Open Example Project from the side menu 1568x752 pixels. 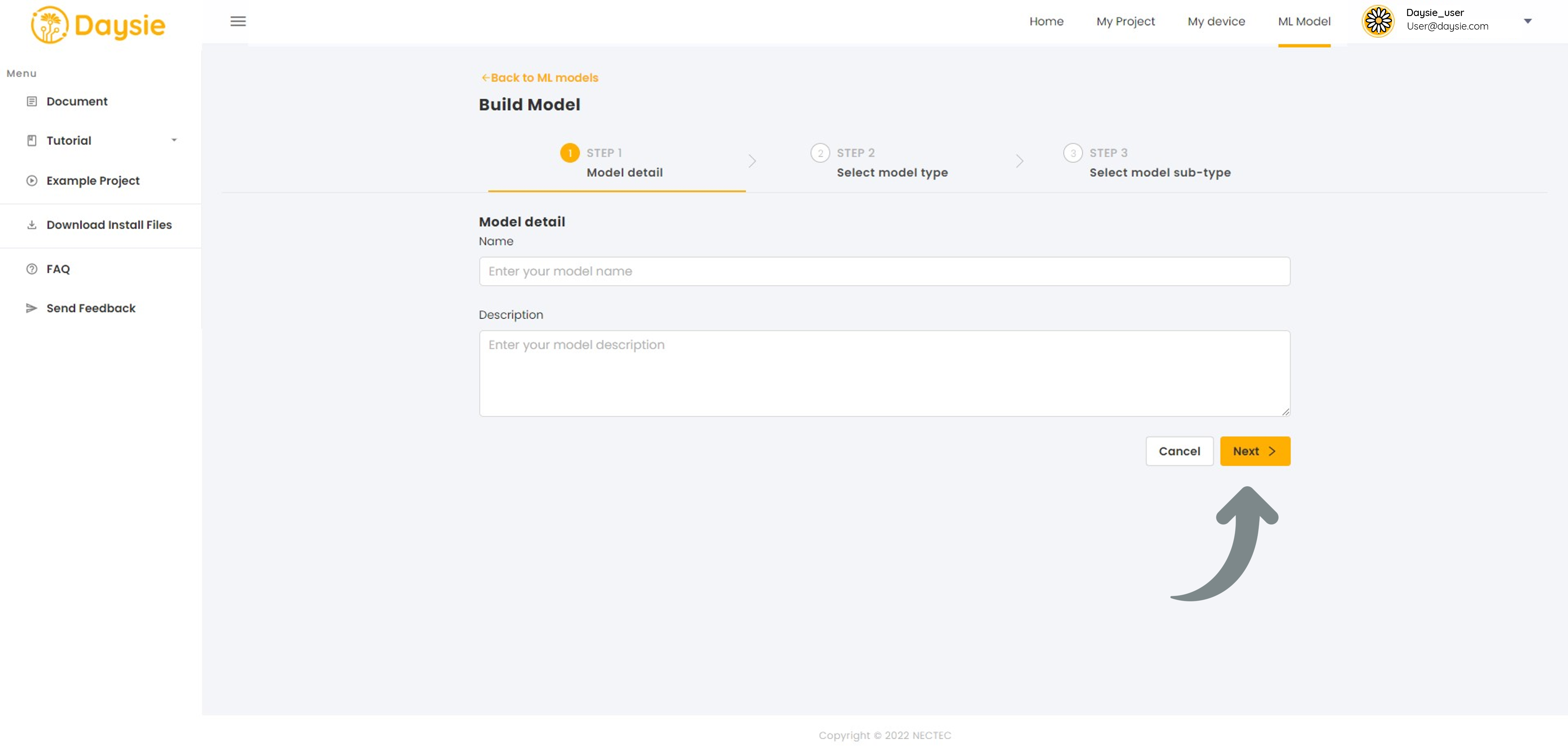[93, 181]
